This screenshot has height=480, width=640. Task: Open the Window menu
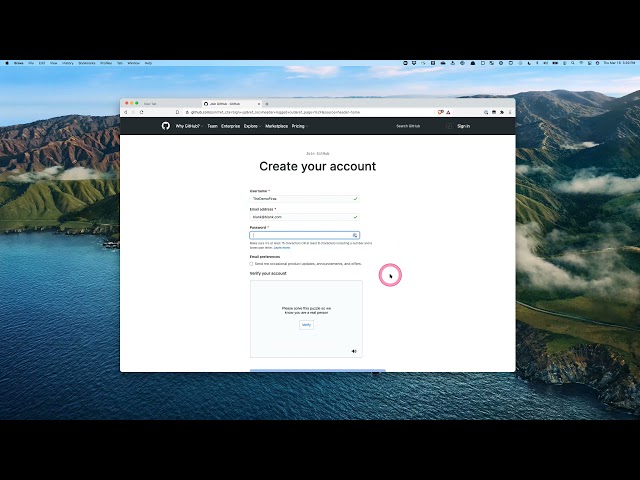click(x=133, y=63)
